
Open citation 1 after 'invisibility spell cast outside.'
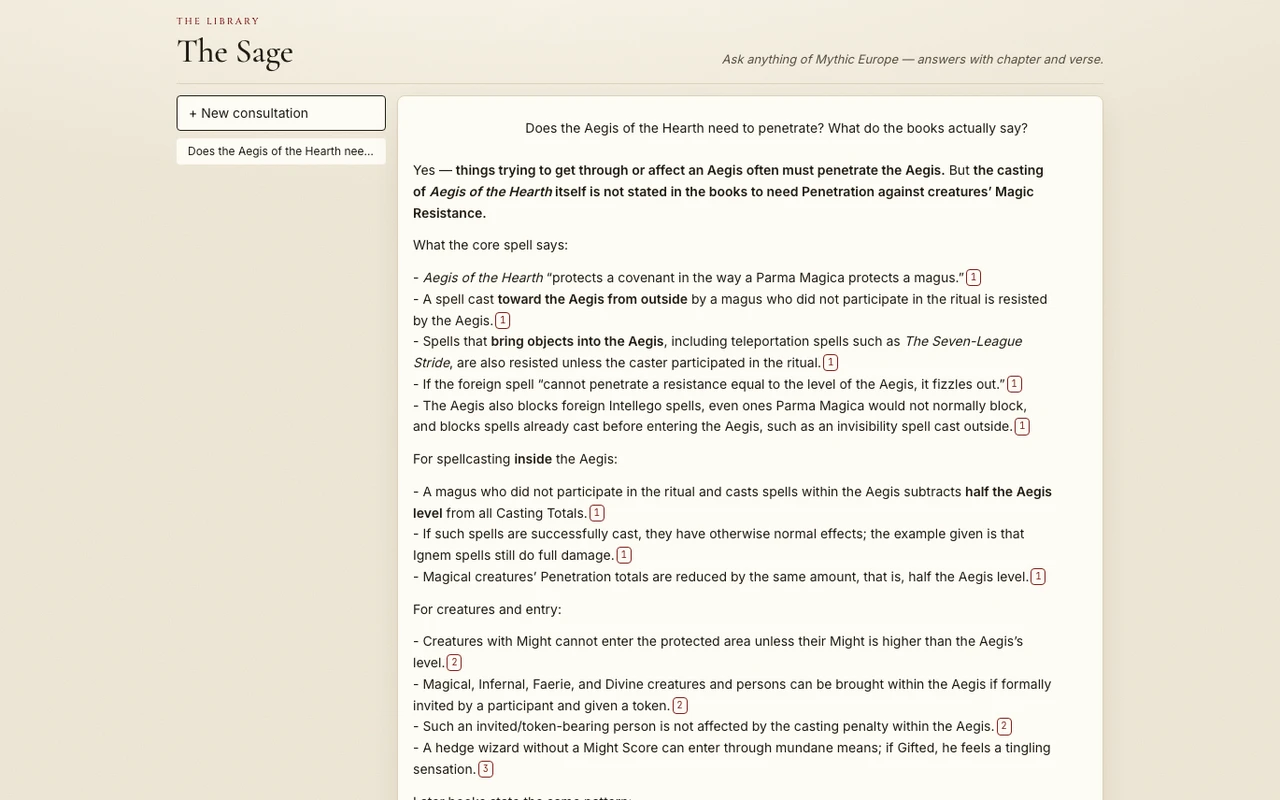1022,427
